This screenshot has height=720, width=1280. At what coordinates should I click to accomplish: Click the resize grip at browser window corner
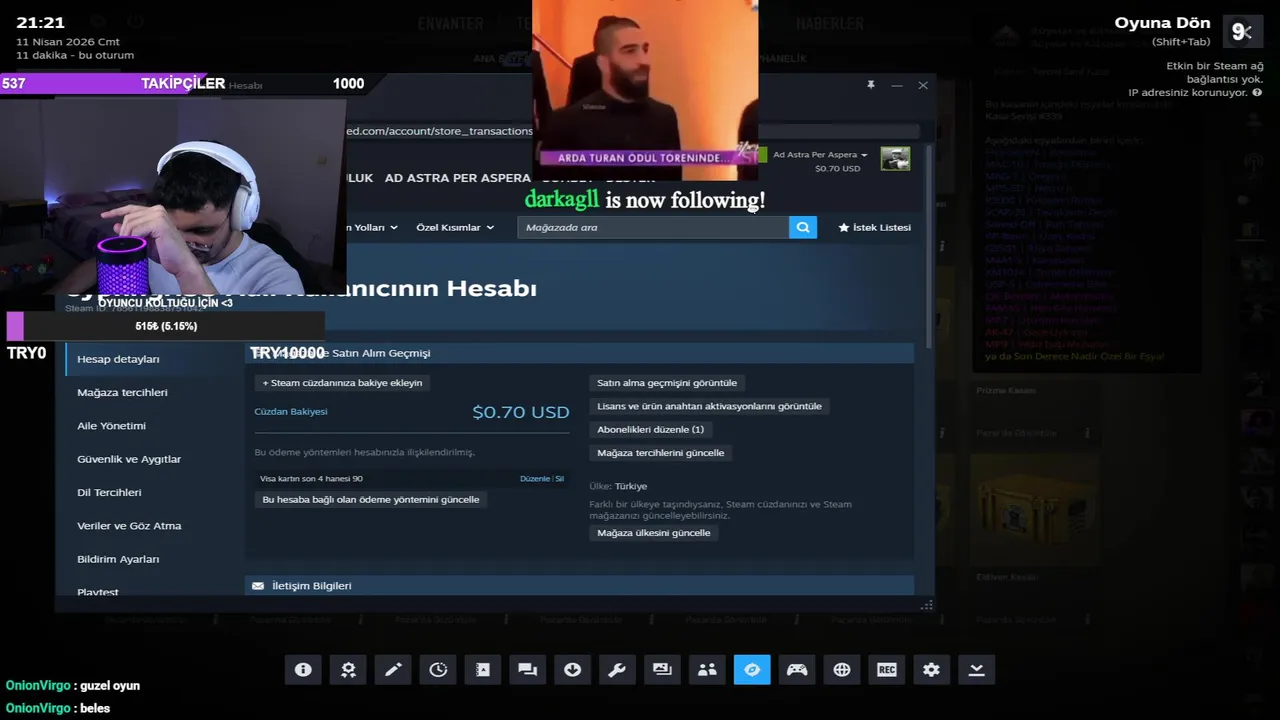tap(927, 604)
